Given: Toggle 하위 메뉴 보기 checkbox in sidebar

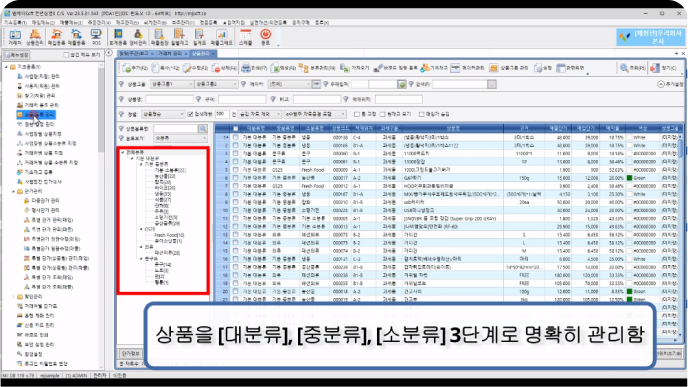Looking at the screenshot, I should (66, 55).
